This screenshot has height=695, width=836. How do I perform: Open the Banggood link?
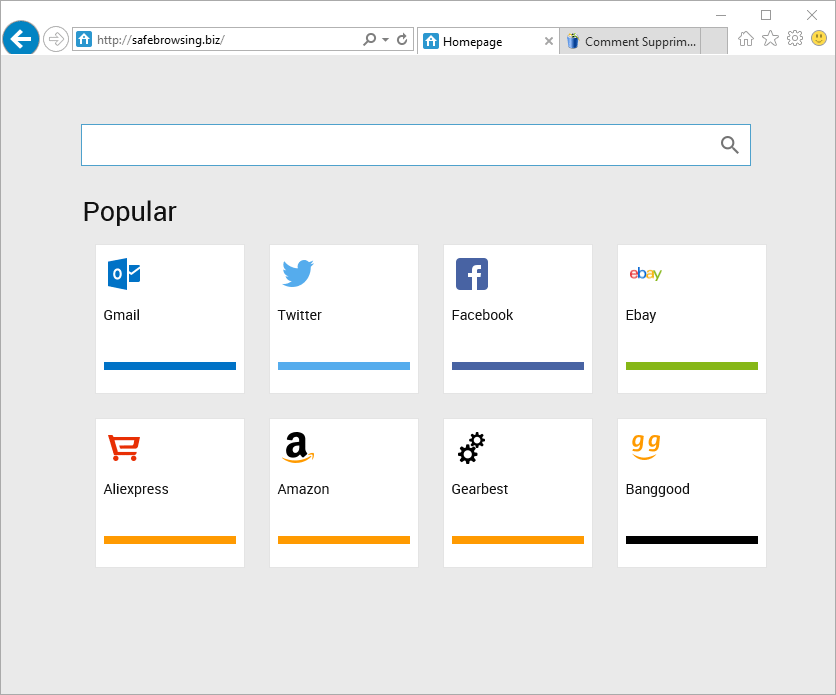[657, 489]
